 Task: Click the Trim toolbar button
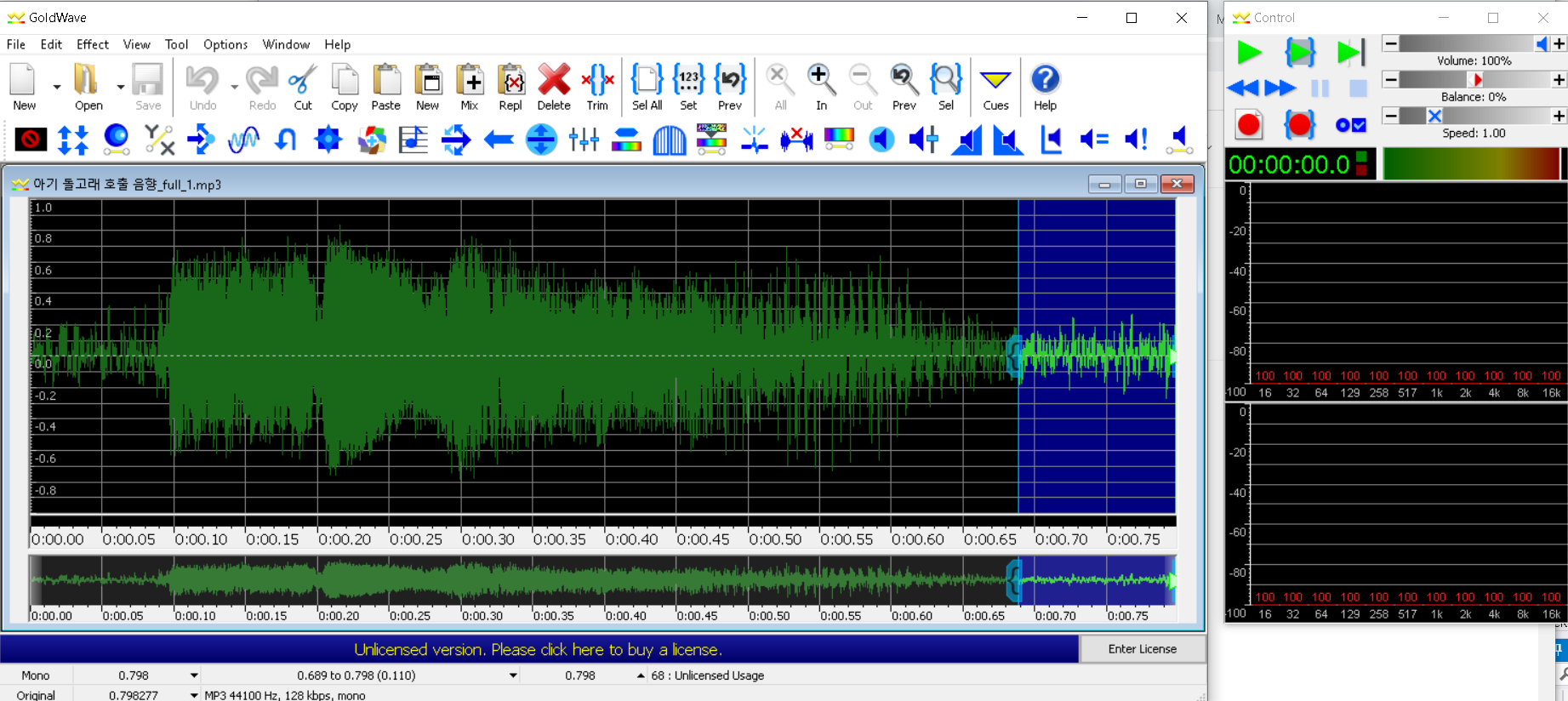597,87
